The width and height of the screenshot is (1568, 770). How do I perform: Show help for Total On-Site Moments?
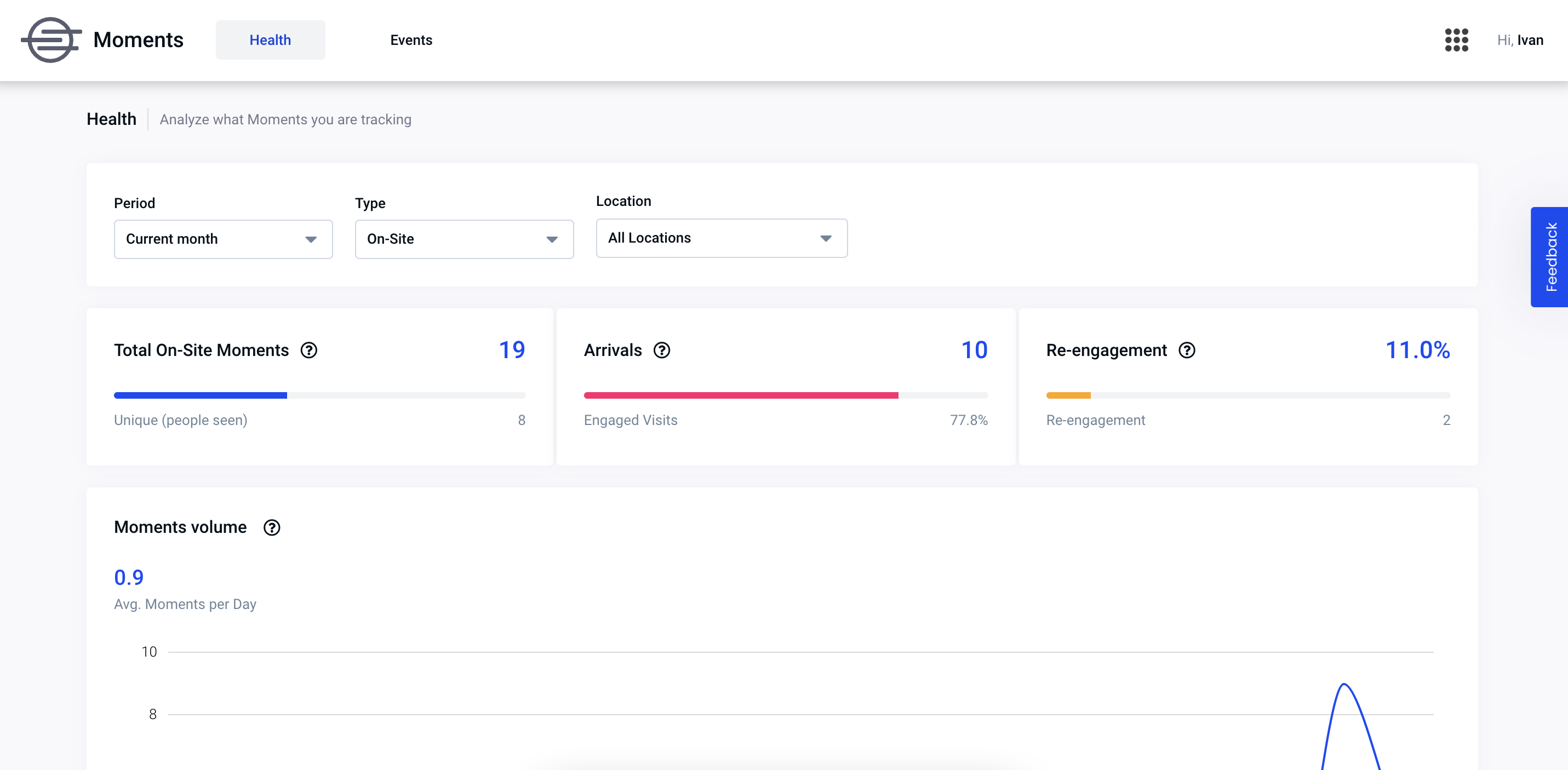click(x=309, y=350)
